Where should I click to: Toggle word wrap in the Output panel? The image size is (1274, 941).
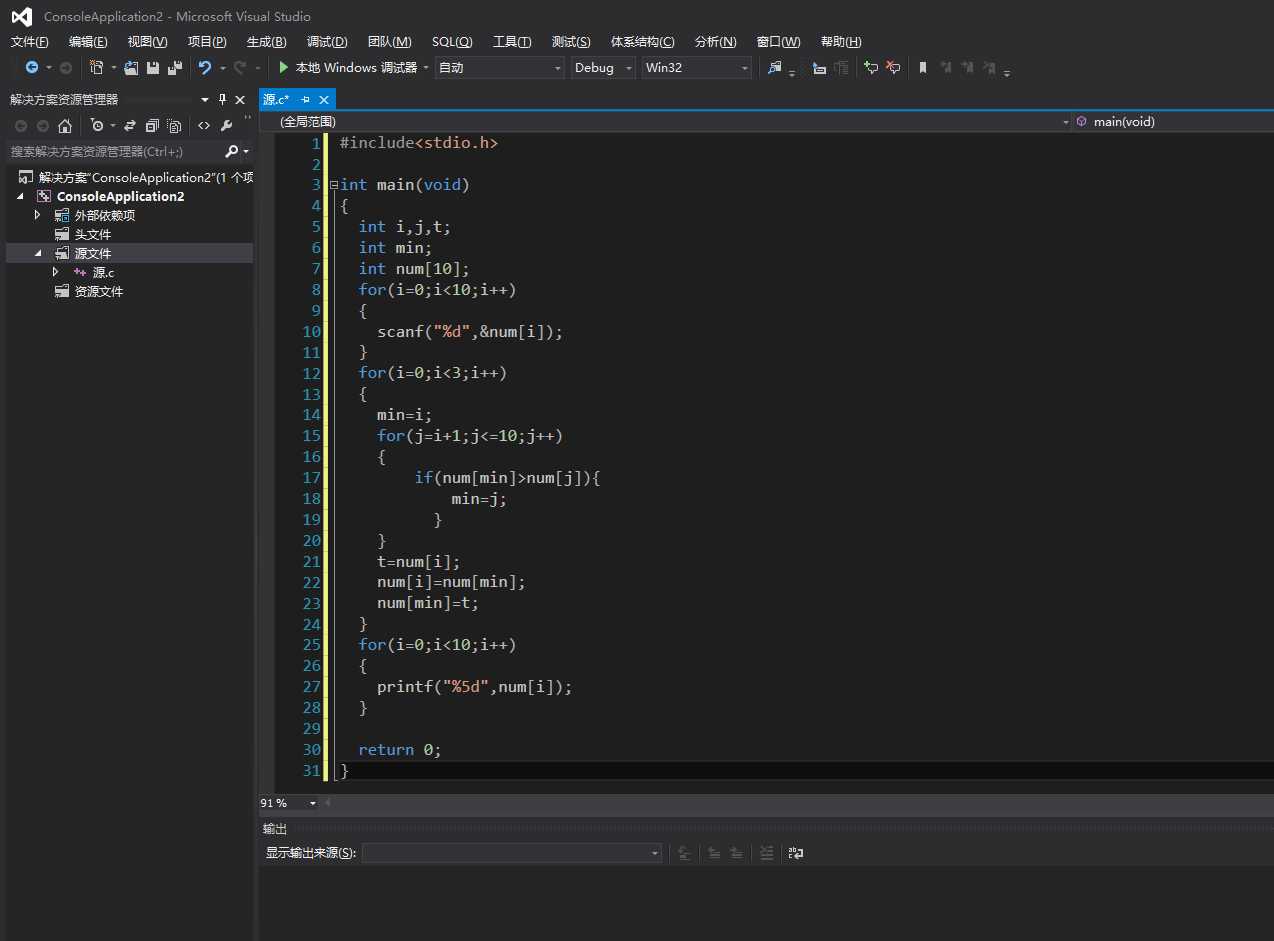(x=796, y=853)
